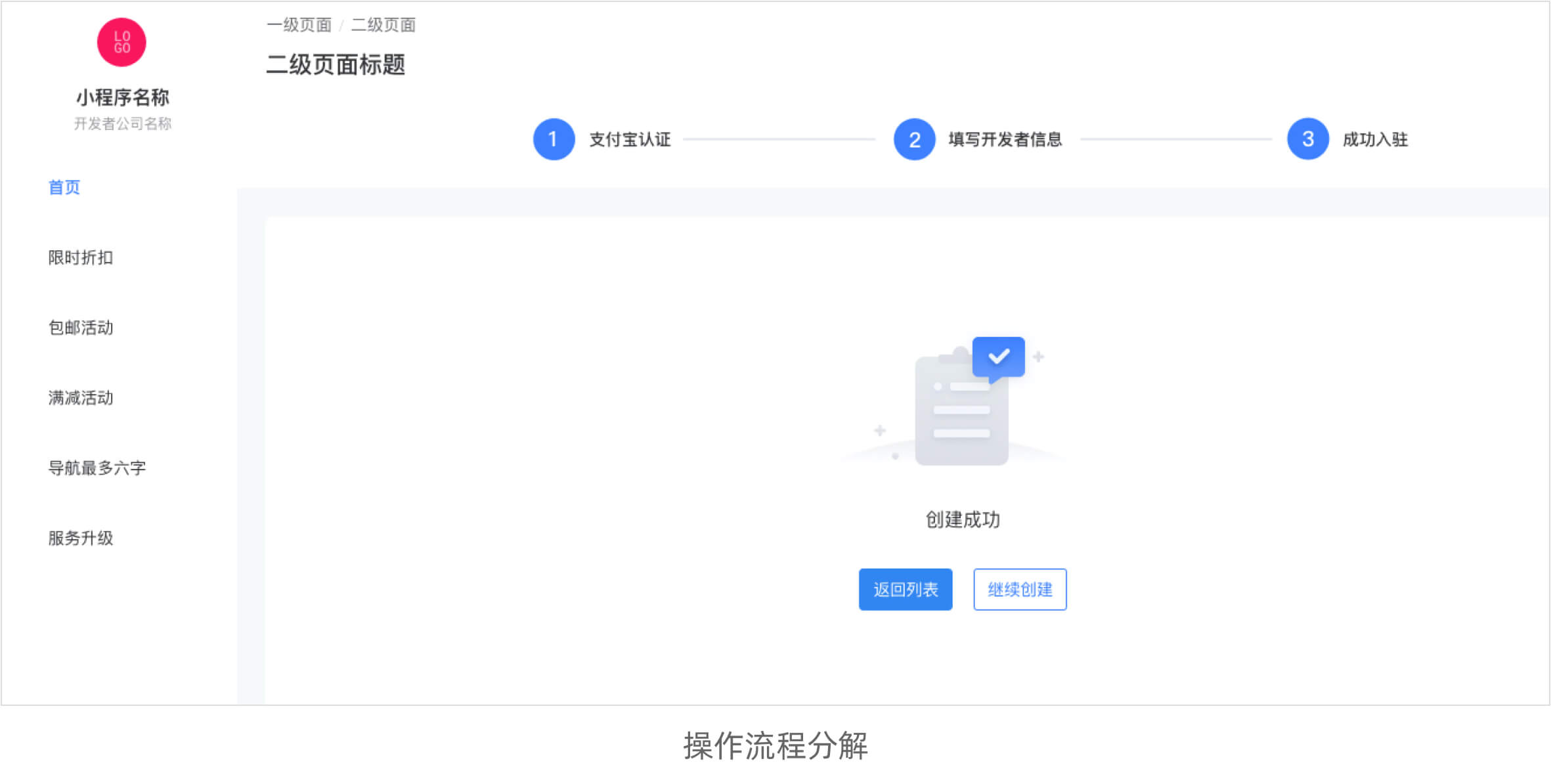Click the blue checkmark speech bubble
This screenshot has height=784, width=1551.
[998, 357]
